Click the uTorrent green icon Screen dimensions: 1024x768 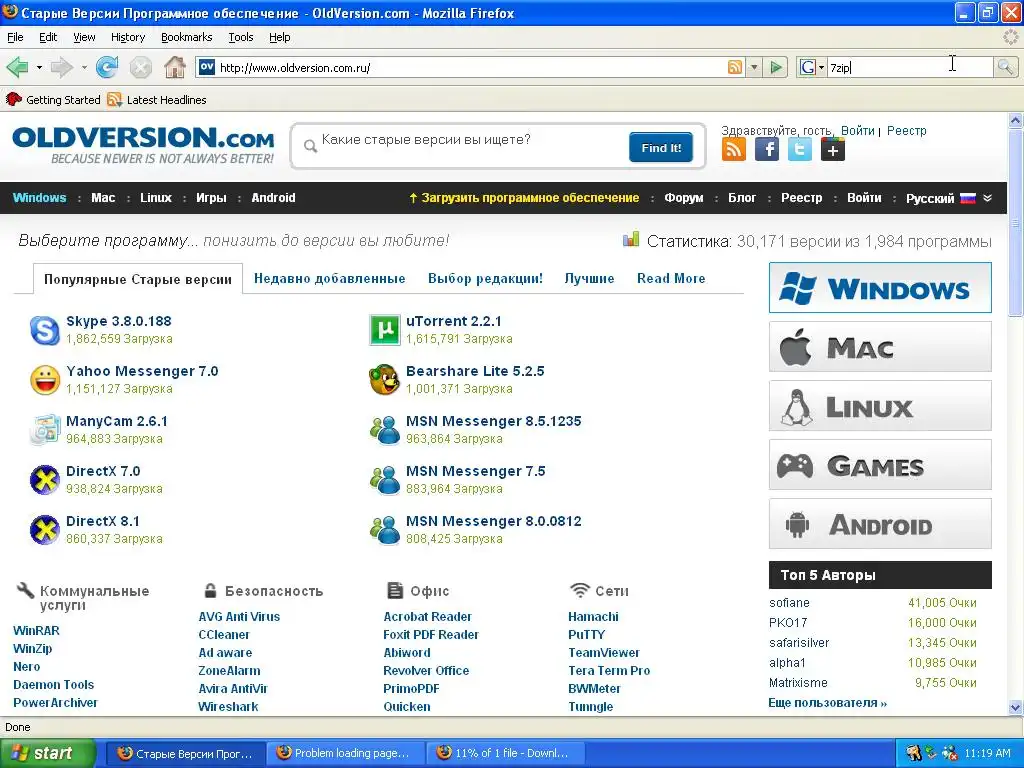[385, 330]
